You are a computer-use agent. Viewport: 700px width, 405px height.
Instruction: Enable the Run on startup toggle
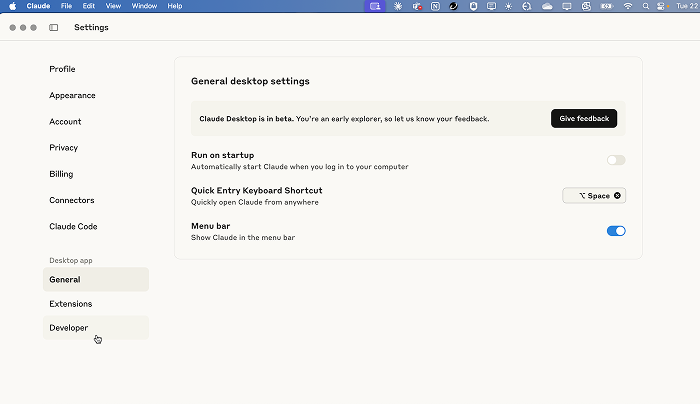pos(616,160)
